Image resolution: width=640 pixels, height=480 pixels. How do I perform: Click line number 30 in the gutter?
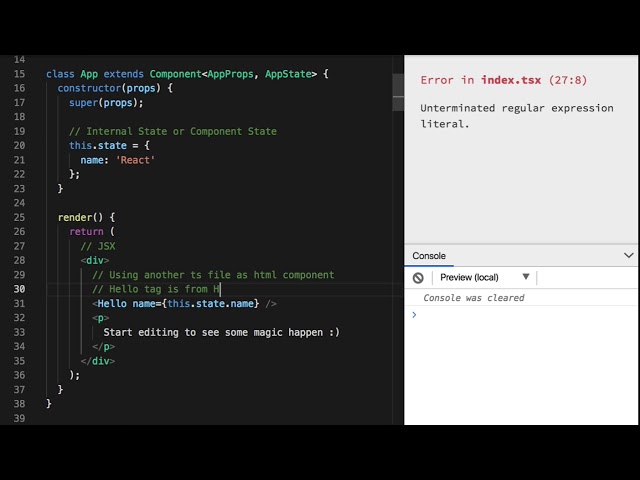click(20, 289)
